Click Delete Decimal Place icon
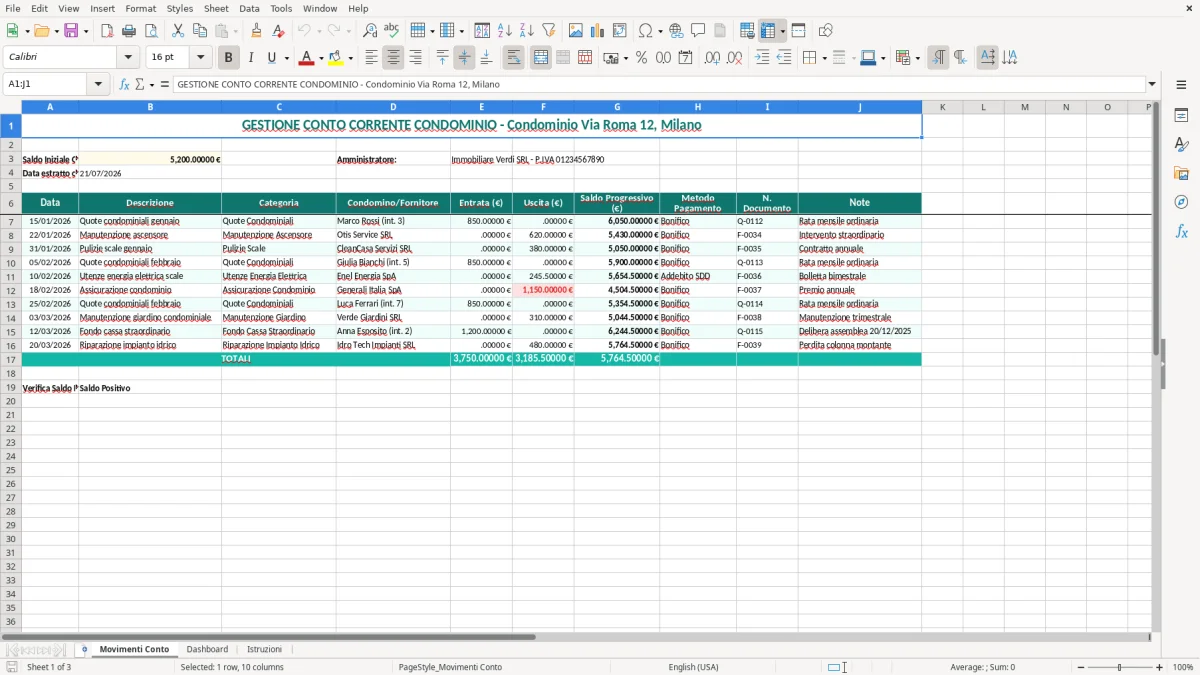This screenshot has width=1200, height=675. pyautogui.click(x=735, y=58)
